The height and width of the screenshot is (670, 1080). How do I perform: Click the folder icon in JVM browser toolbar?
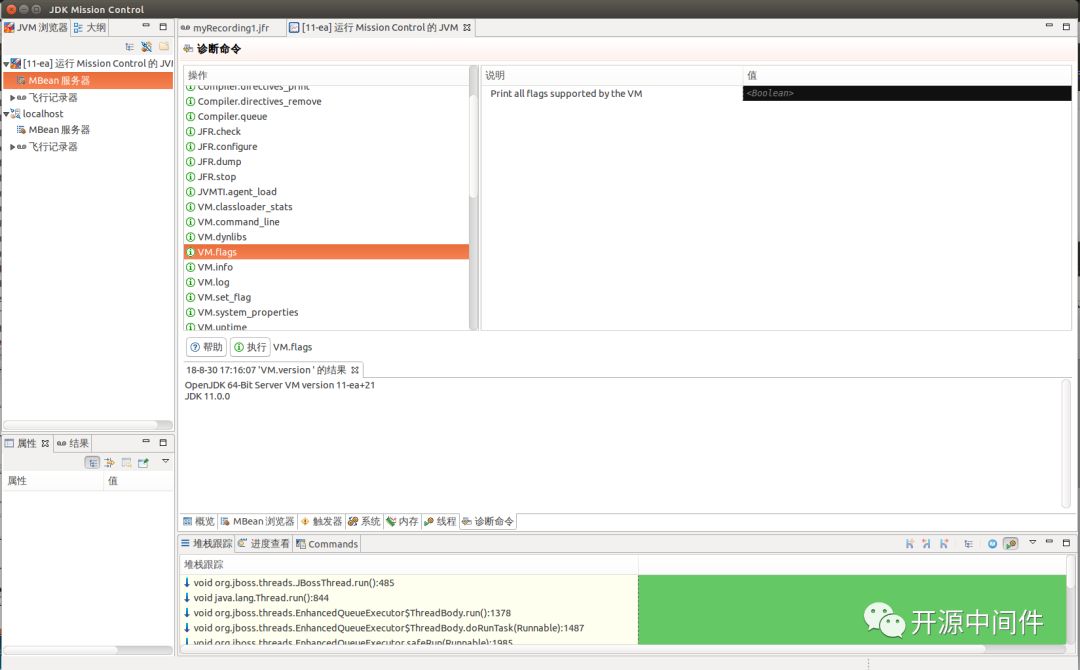164,47
